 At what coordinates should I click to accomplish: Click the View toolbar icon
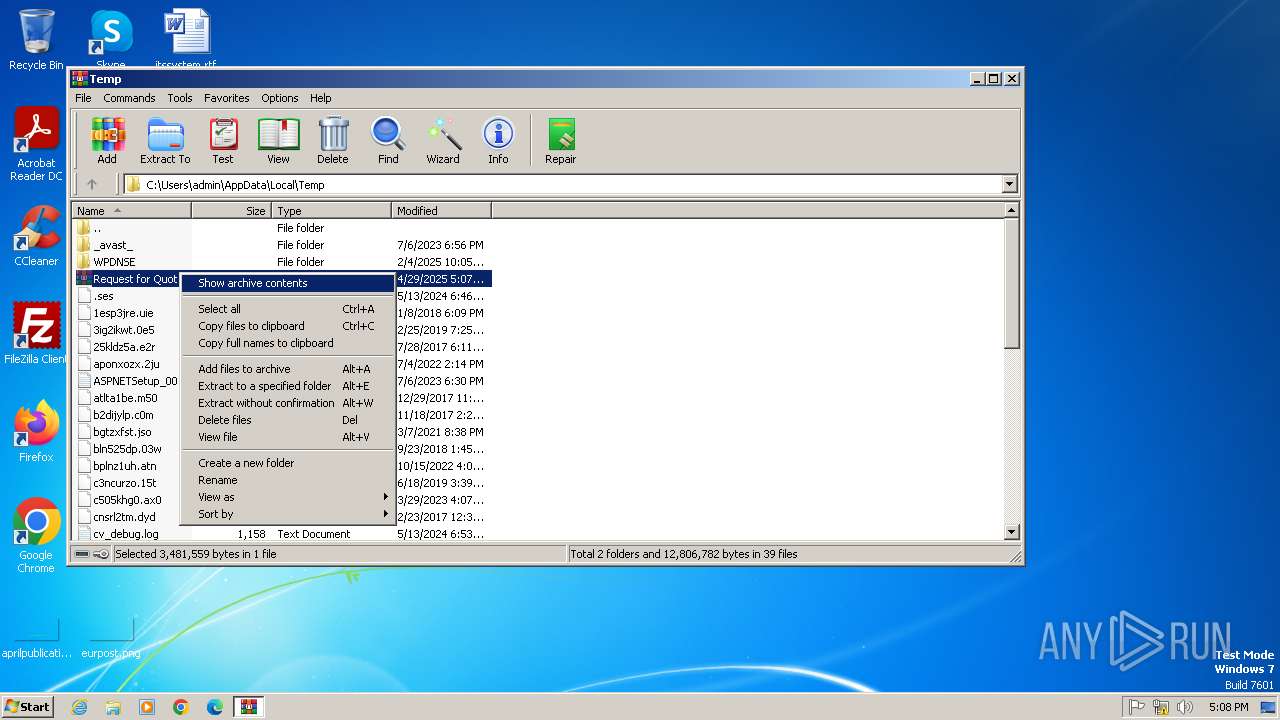(x=278, y=141)
